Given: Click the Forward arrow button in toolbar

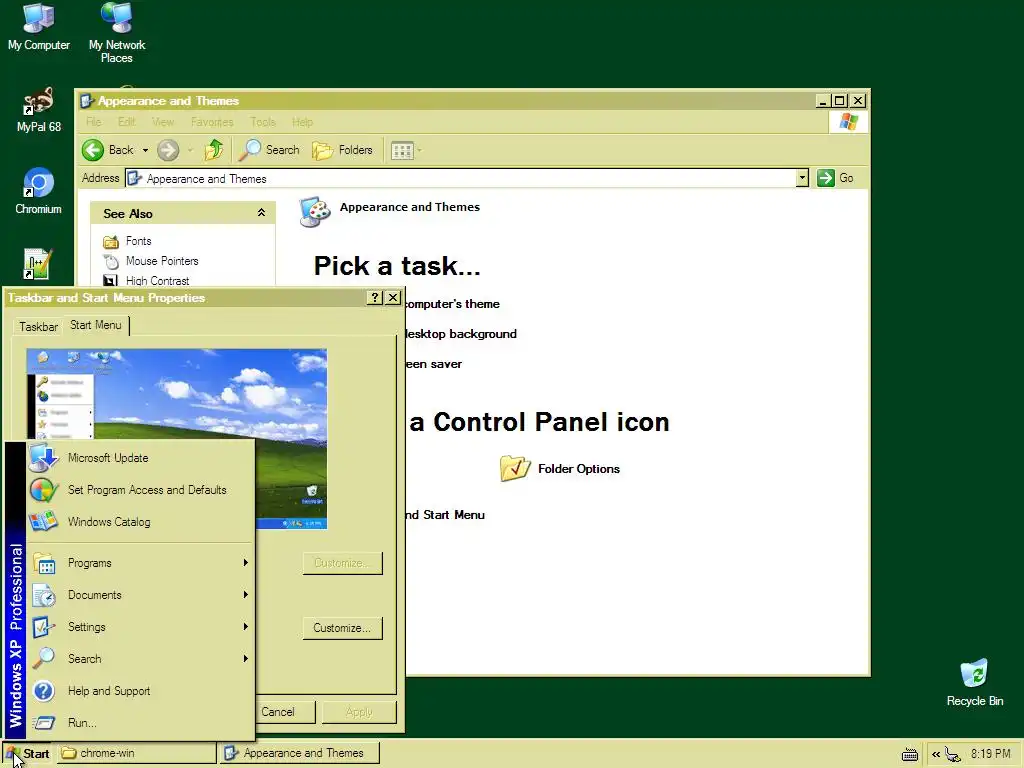Looking at the screenshot, I should (168, 150).
